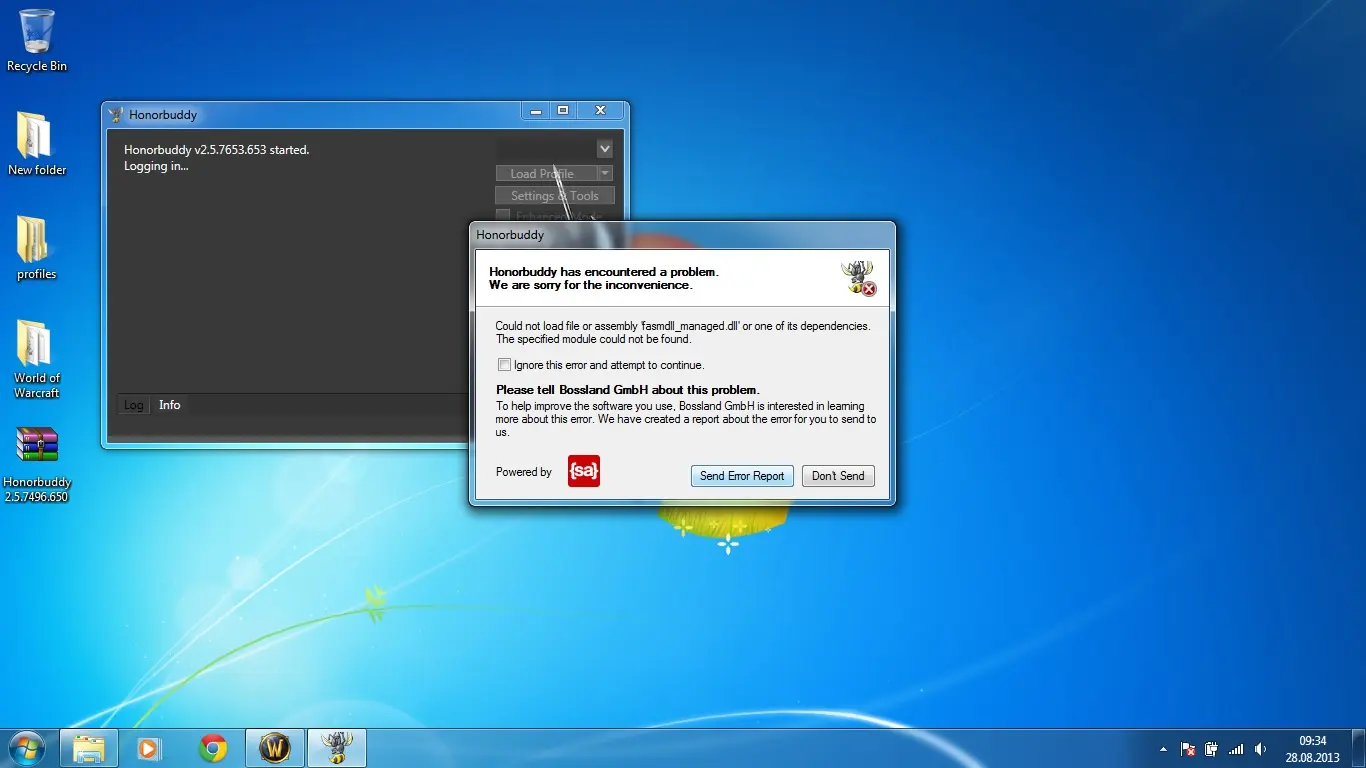
Task: Open the bot selection dropdown in Honorbuddy
Action: click(x=605, y=149)
